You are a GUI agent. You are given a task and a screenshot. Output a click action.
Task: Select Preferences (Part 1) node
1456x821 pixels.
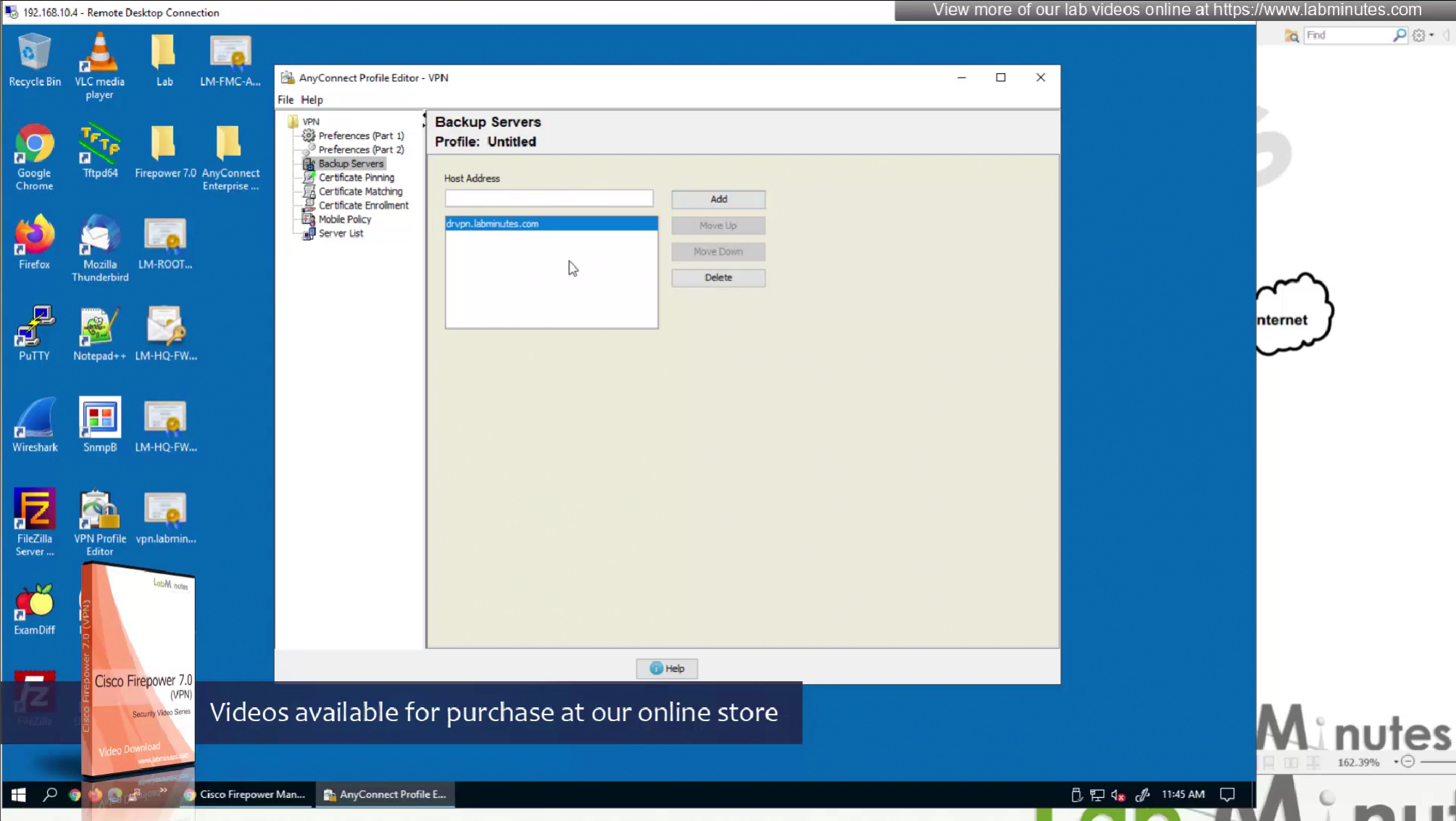(361, 136)
